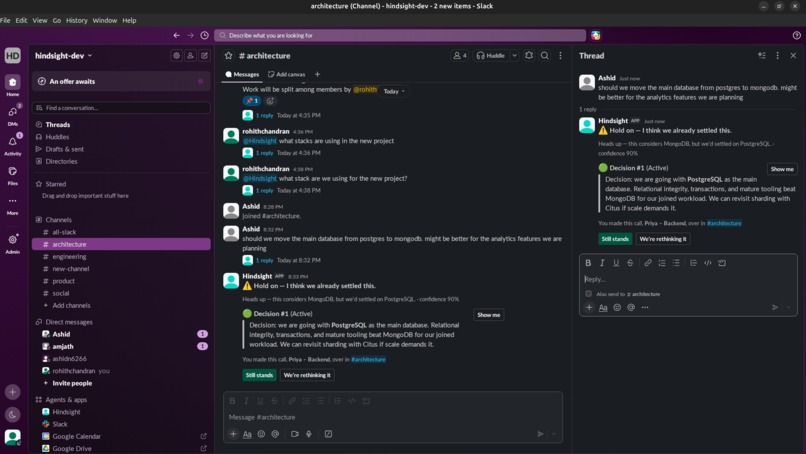Screen dimensions: 806x454
Task: Add a new canvas tab plus
Action: 317,75
